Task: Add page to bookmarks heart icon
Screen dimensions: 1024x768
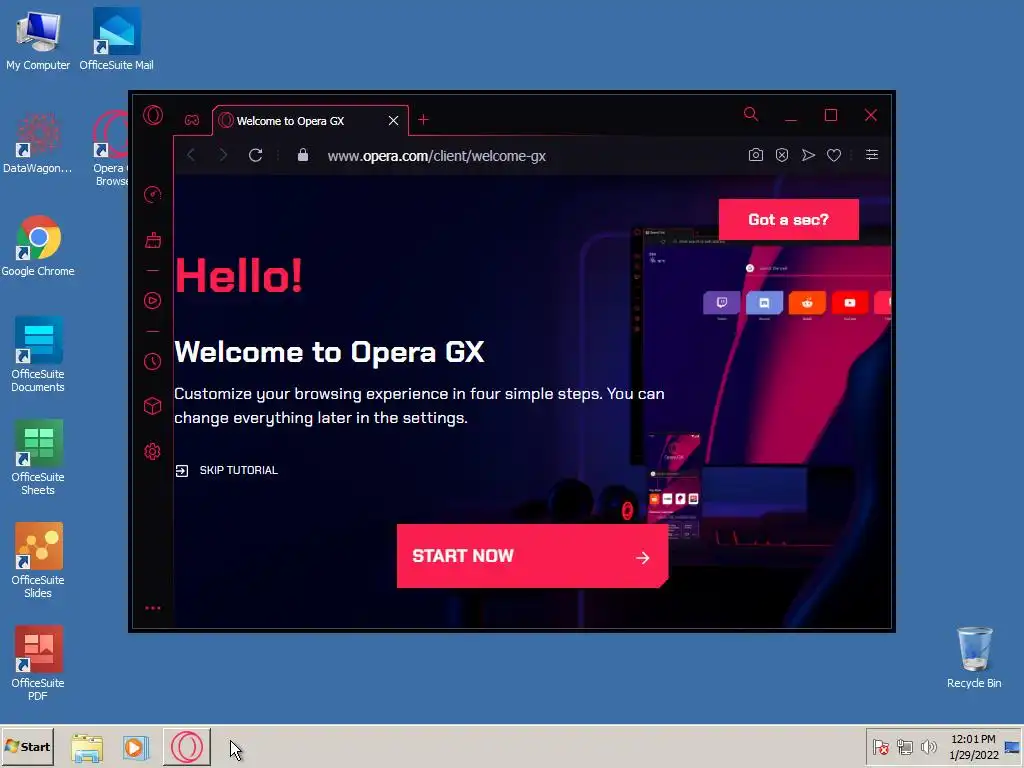Action: pyautogui.click(x=834, y=155)
